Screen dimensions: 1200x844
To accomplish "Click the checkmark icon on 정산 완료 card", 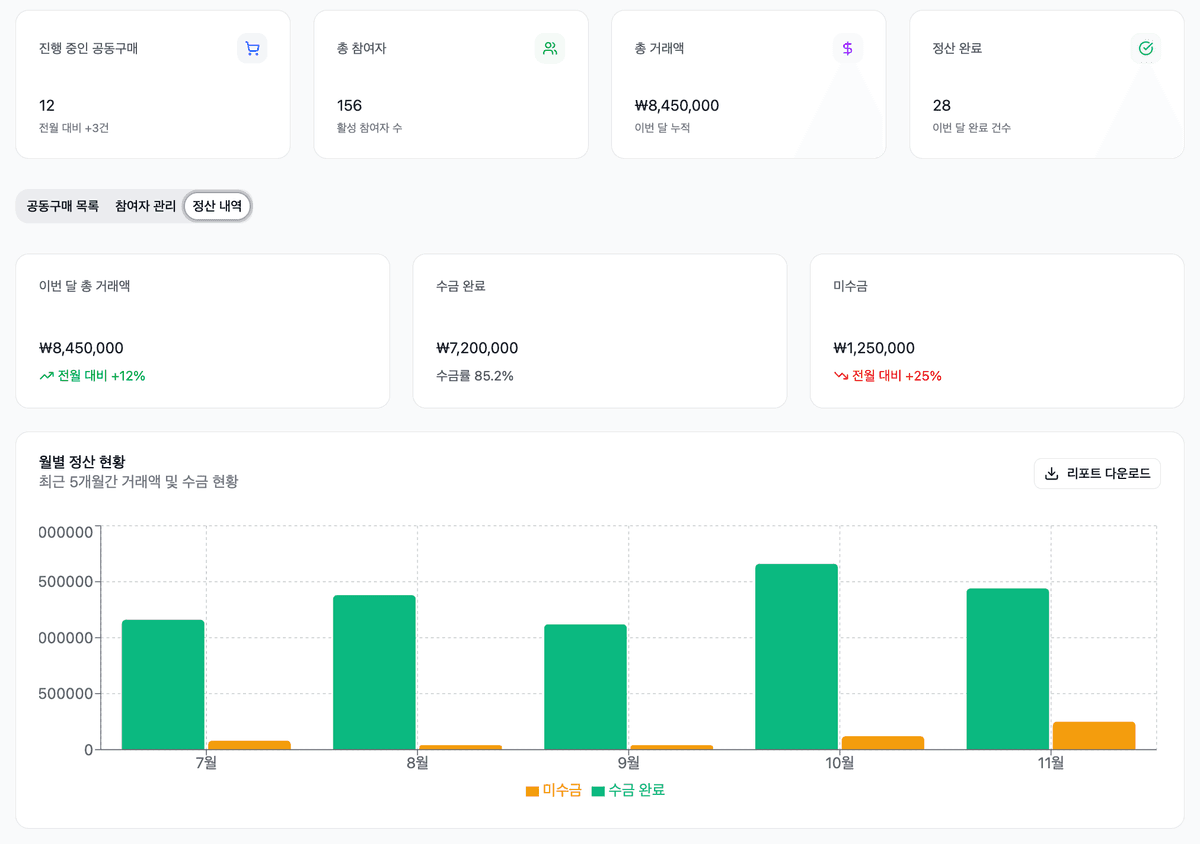I will [x=1145, y=47].
